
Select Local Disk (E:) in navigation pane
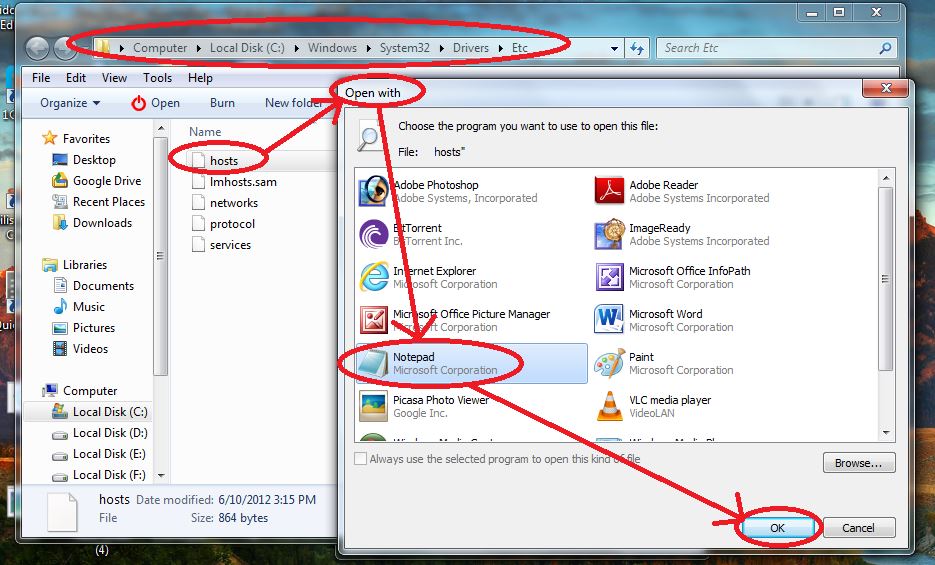click(100, 454)
